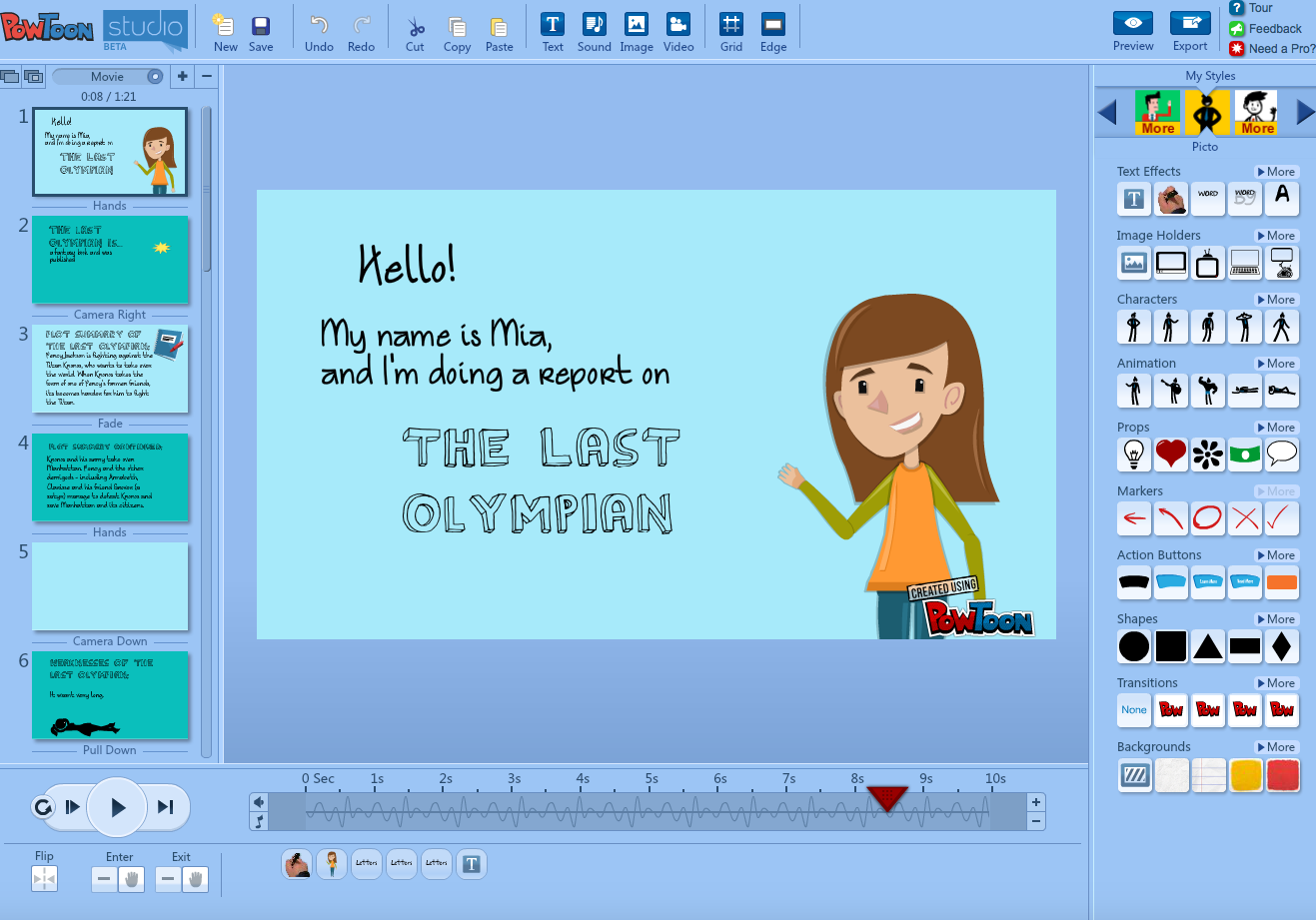Click the Need a Pro? link
1316x920 pixels.
click(1273, 48)
